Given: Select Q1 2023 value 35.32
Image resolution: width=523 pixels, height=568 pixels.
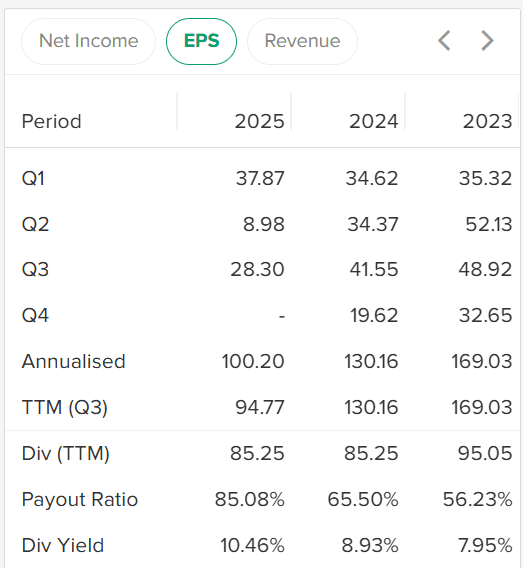Looking at the screenshot, I should point(486,178).
